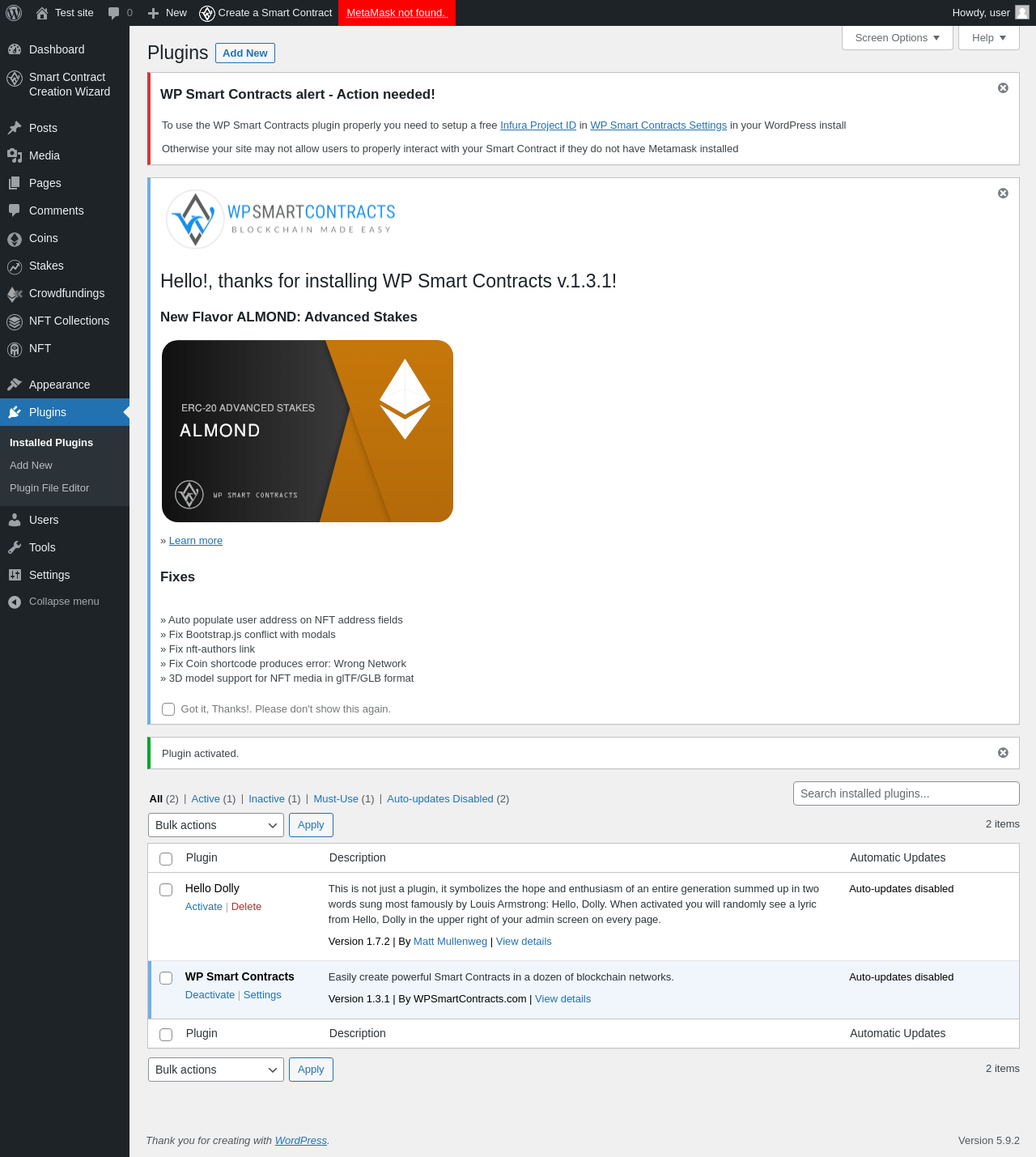The width and height of the screenshot is (1036, 1157).
Task: Expand the Help panel
Action: point(989,38)
